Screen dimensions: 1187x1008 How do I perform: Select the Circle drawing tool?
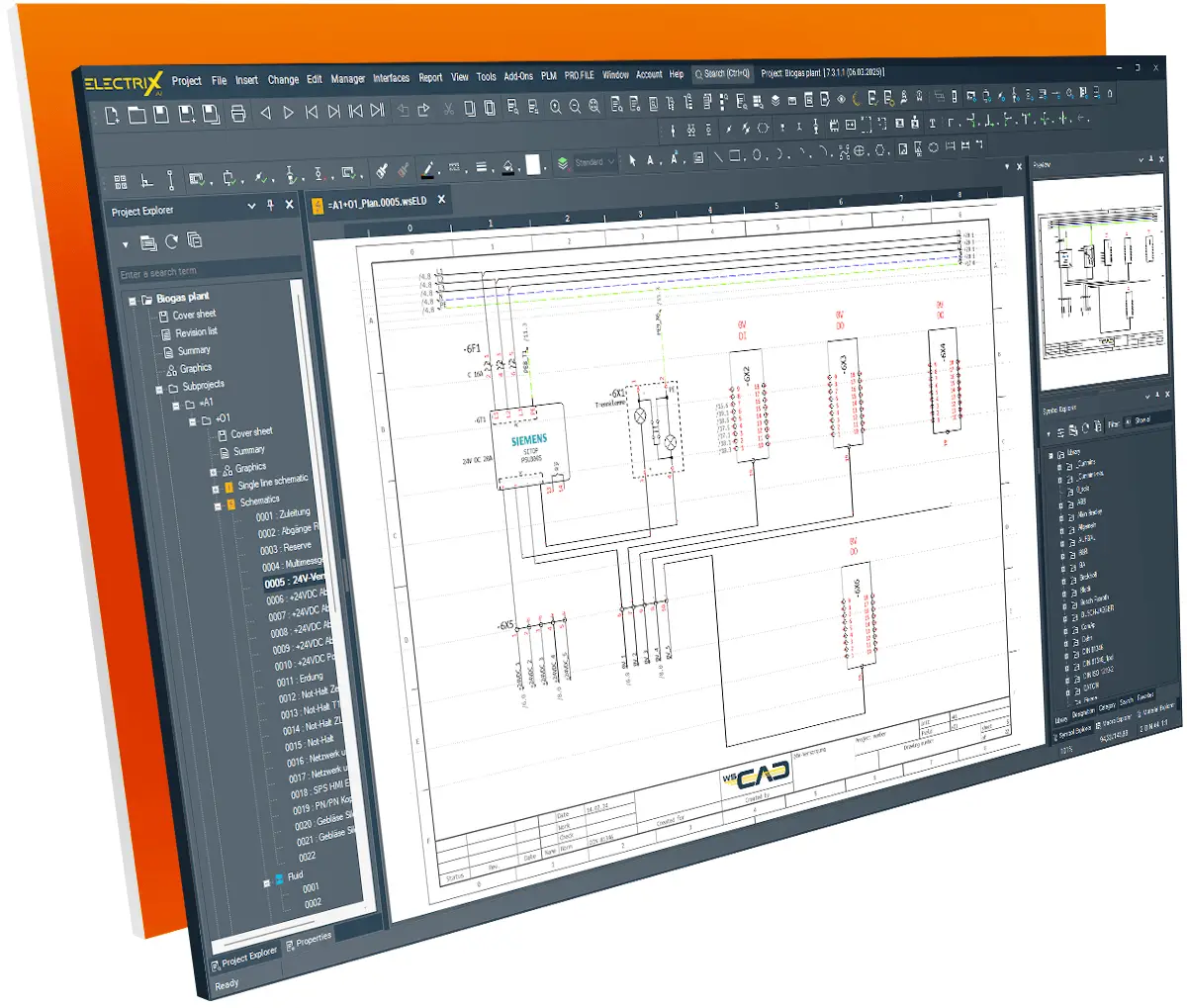[757, 155]
